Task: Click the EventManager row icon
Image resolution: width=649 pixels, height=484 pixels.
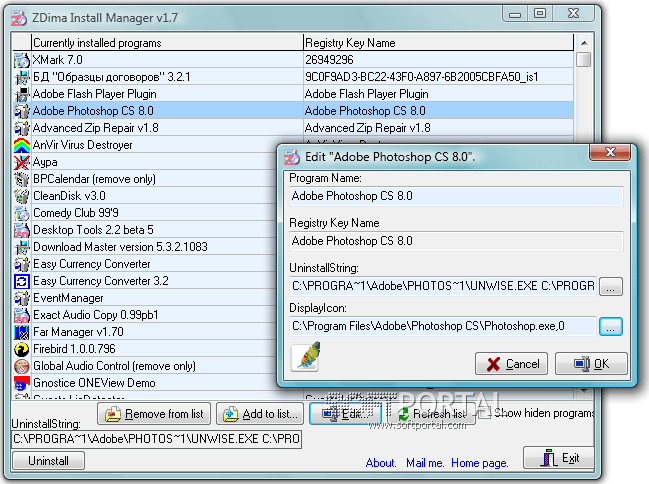Action: [x=22, y=298]
